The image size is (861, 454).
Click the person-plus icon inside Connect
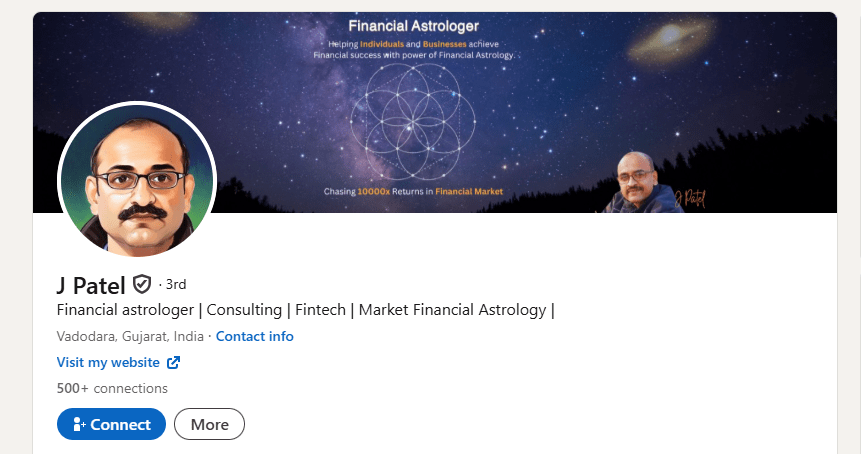80,424
